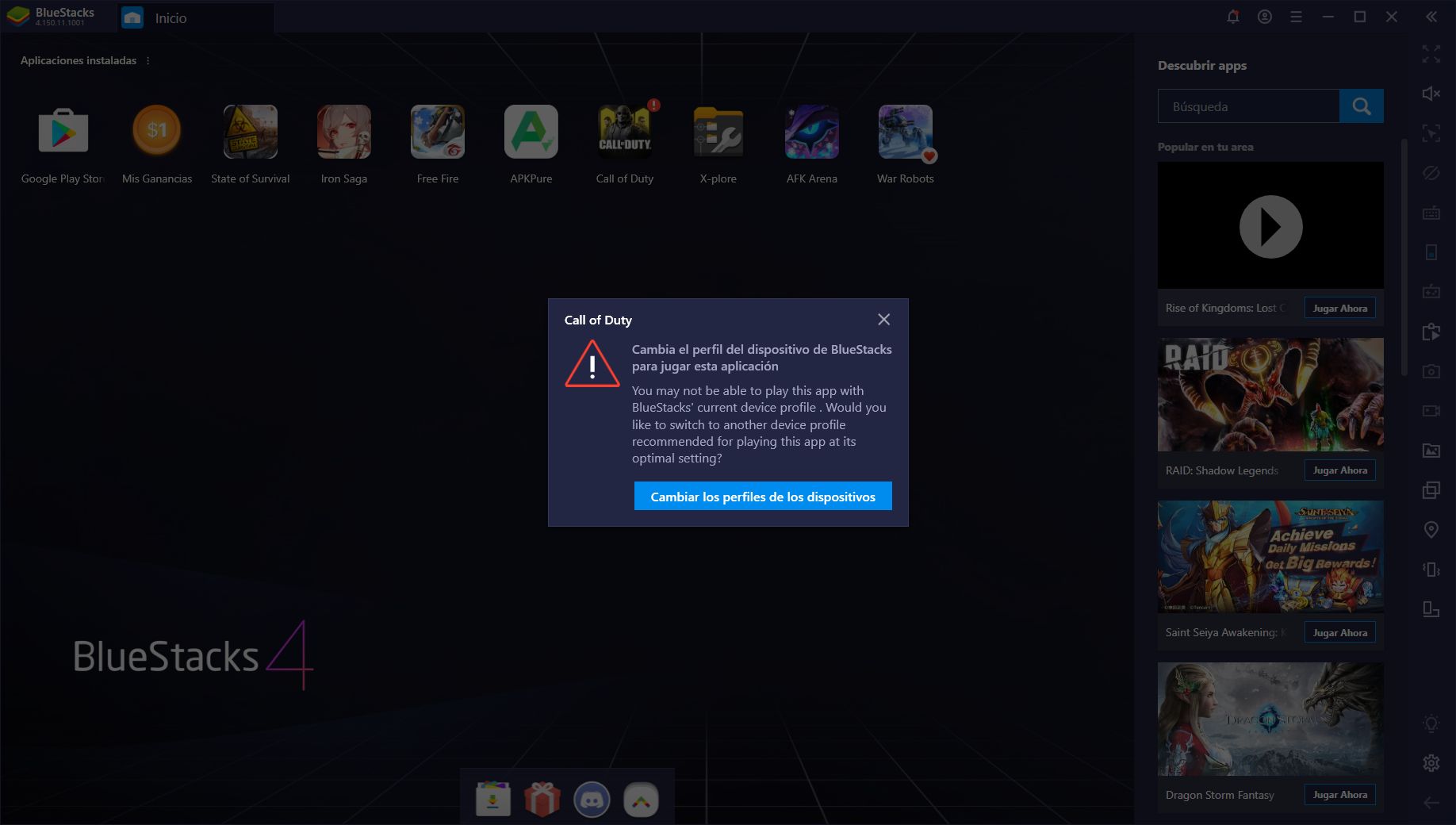Launch Free Fire game icon
The height and width of the screenshot is (825, 1456).
pyautogui.click(x=438, y=131)
